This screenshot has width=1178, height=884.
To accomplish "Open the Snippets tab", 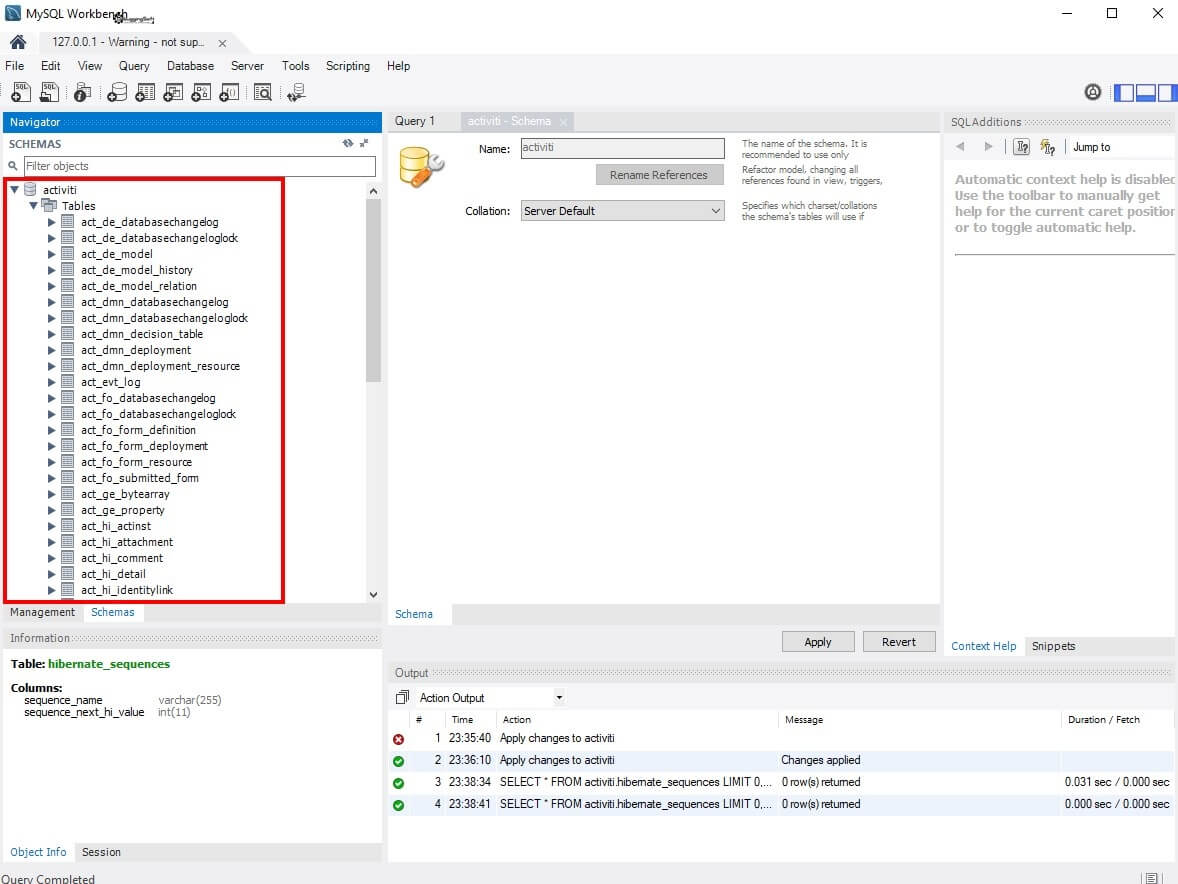I will click(1053, 646).
